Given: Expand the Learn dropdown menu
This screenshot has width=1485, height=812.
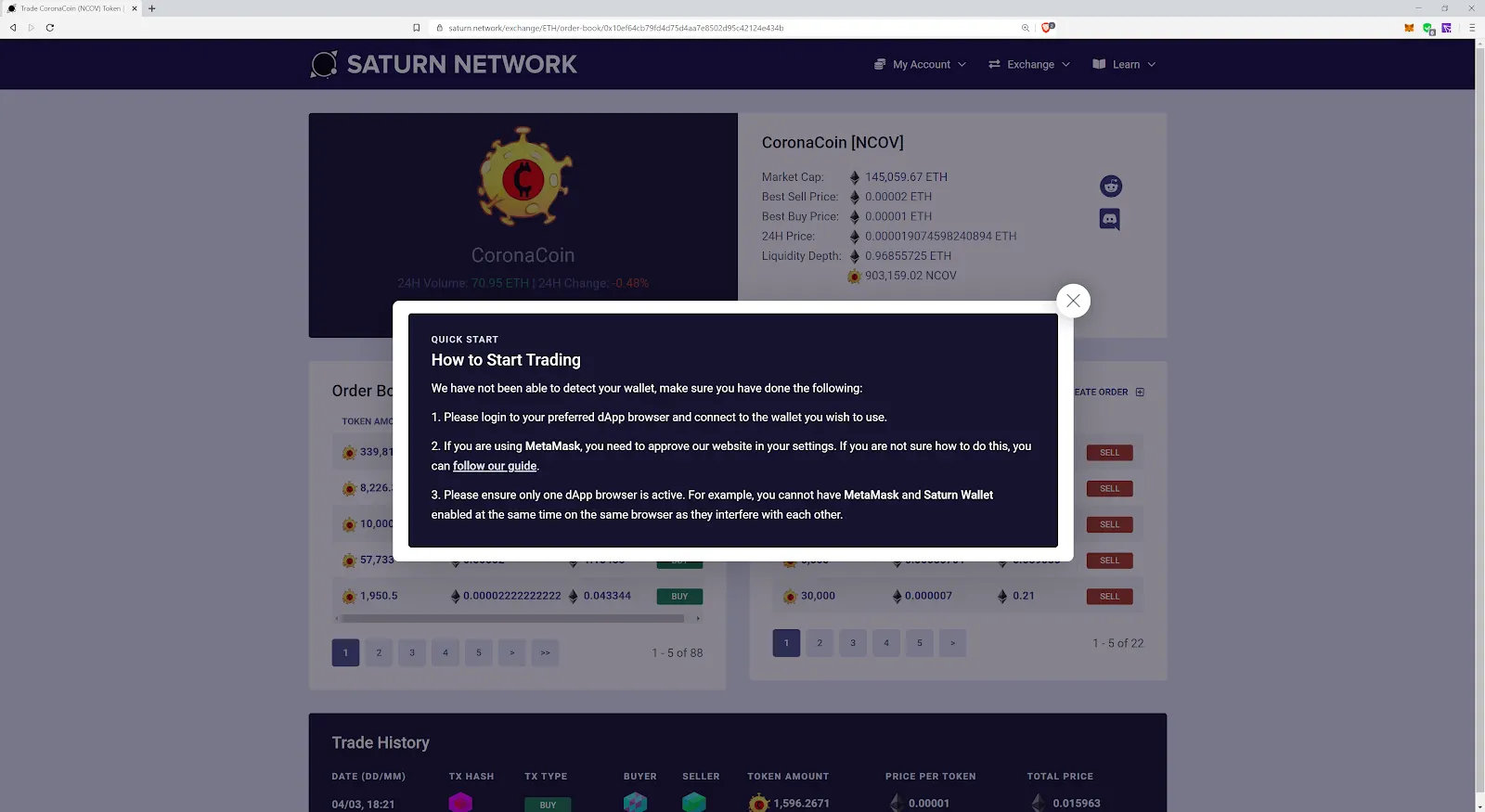Looking at the screenshot, I should pyautogui.click(x=1124, y=64).
